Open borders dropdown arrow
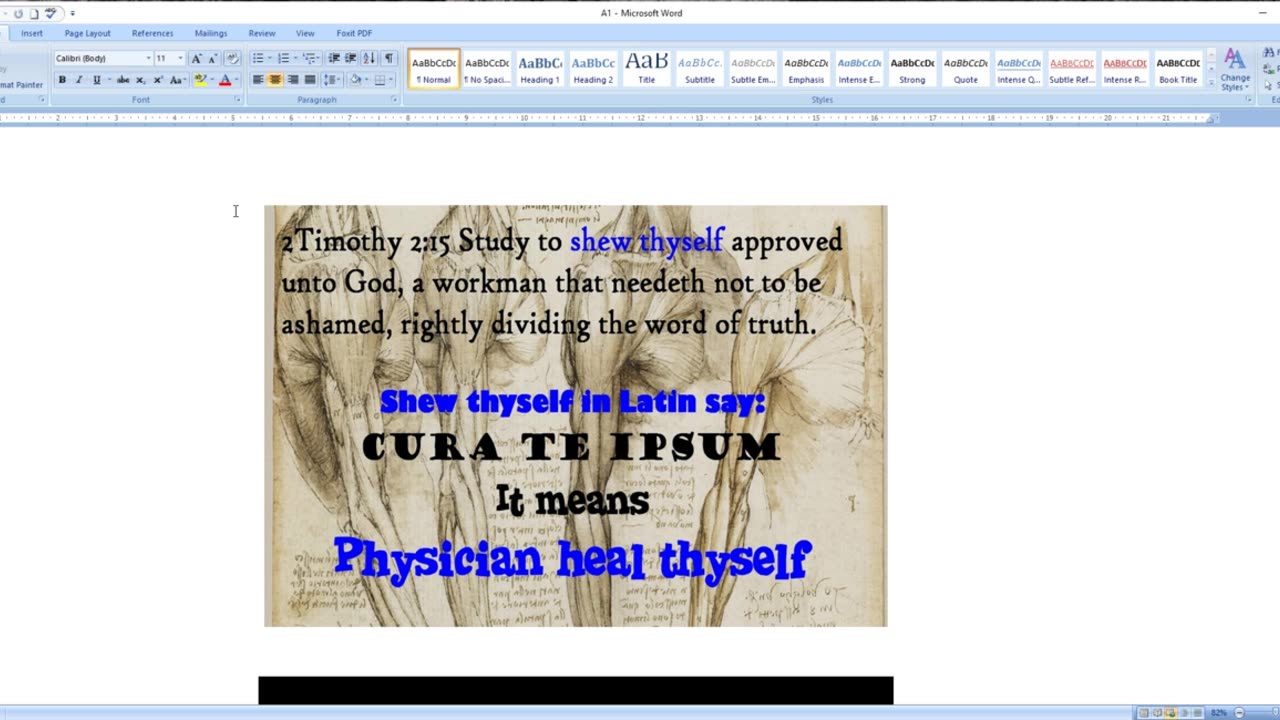This screenshot has height=720, width=1280. pyautogui.click(x=391, y=80)
